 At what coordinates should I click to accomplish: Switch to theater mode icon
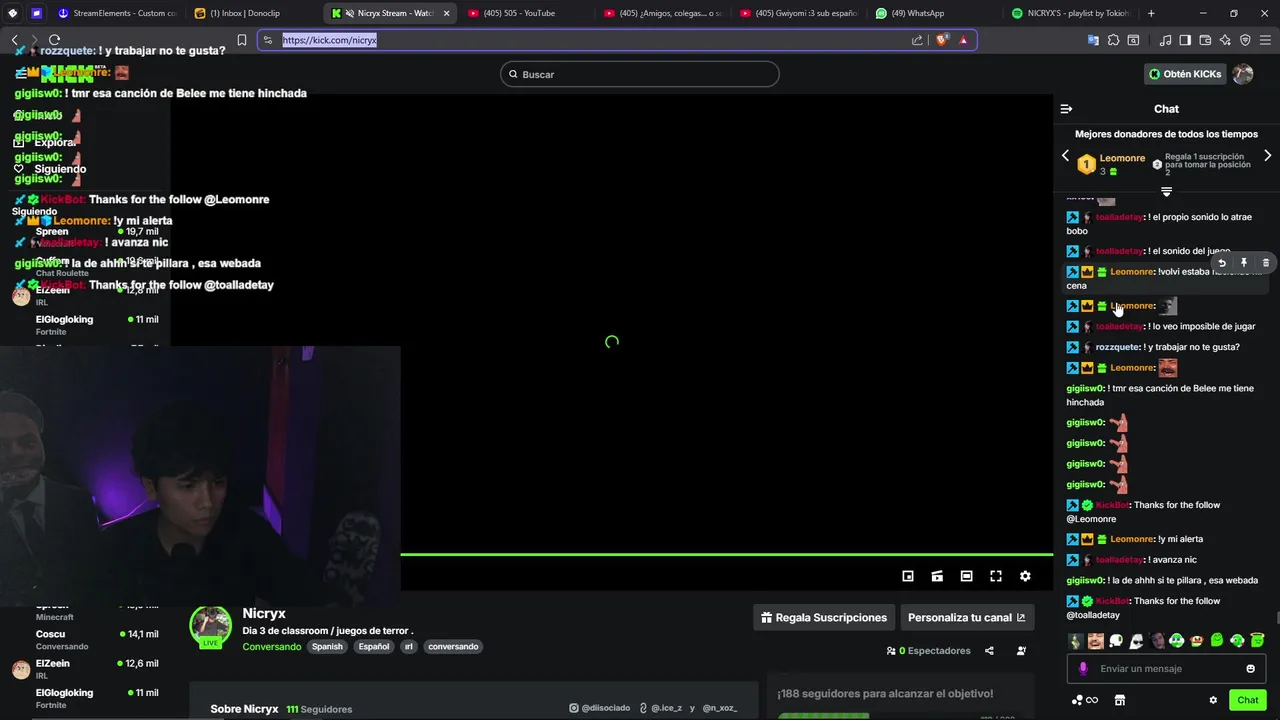click(x=966, y=576)
